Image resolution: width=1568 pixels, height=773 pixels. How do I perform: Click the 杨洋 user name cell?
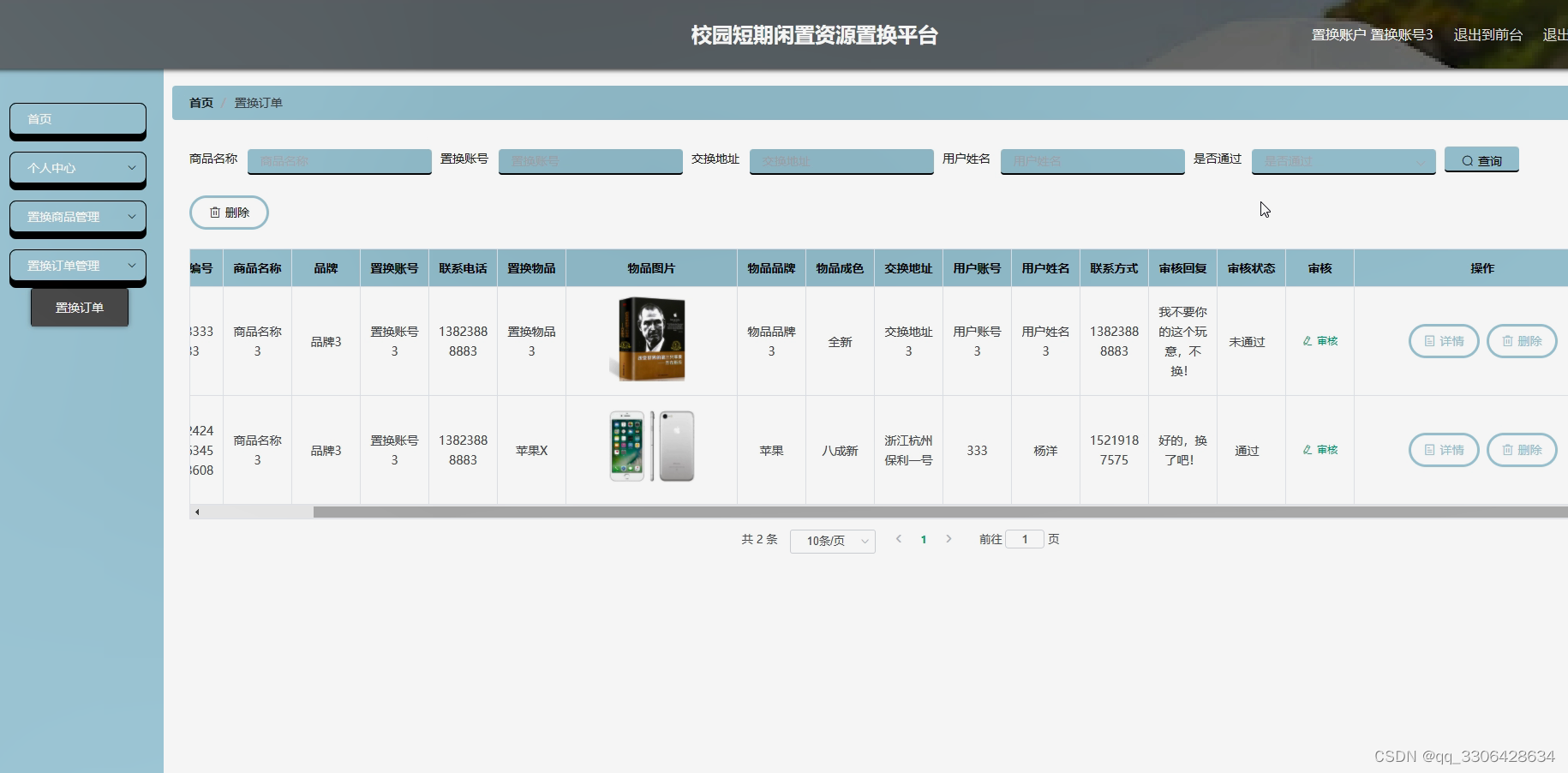tap(1045, 451)
